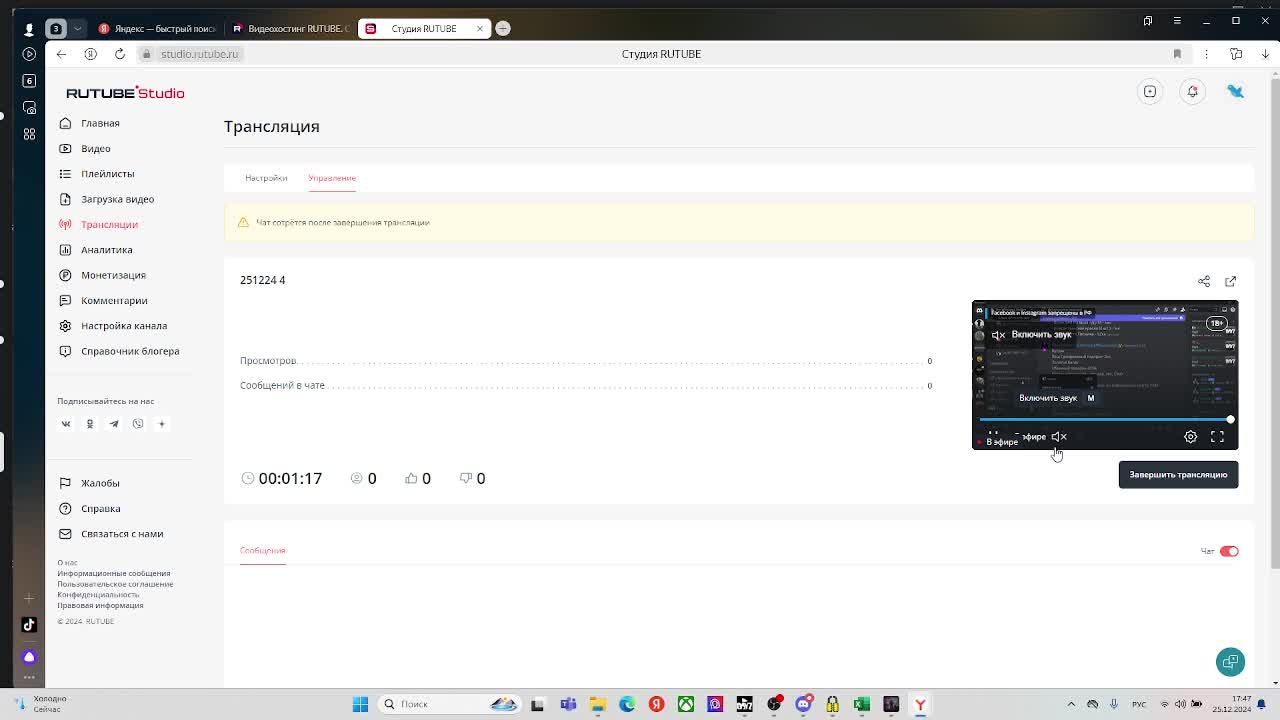Open Правовая информация link

(x=100, y=605)
